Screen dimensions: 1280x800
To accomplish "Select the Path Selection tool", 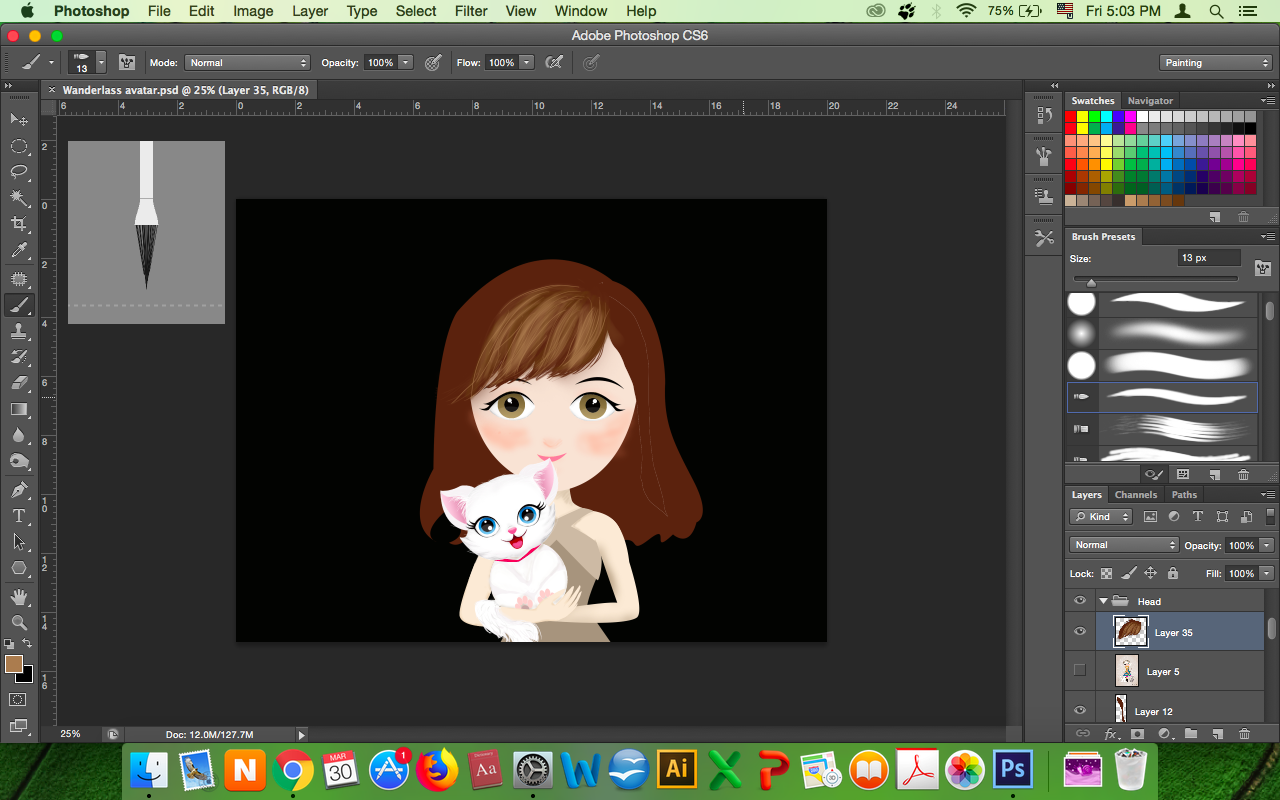I will (19, 542).
